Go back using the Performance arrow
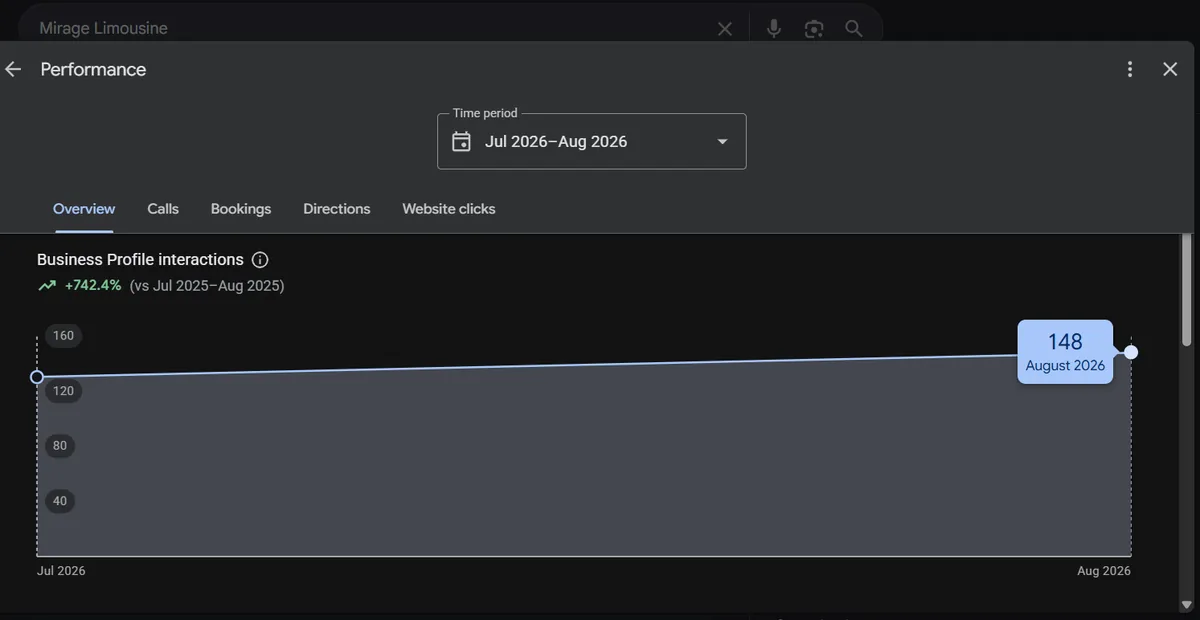 pyautogui.click(x=13, y=69)
